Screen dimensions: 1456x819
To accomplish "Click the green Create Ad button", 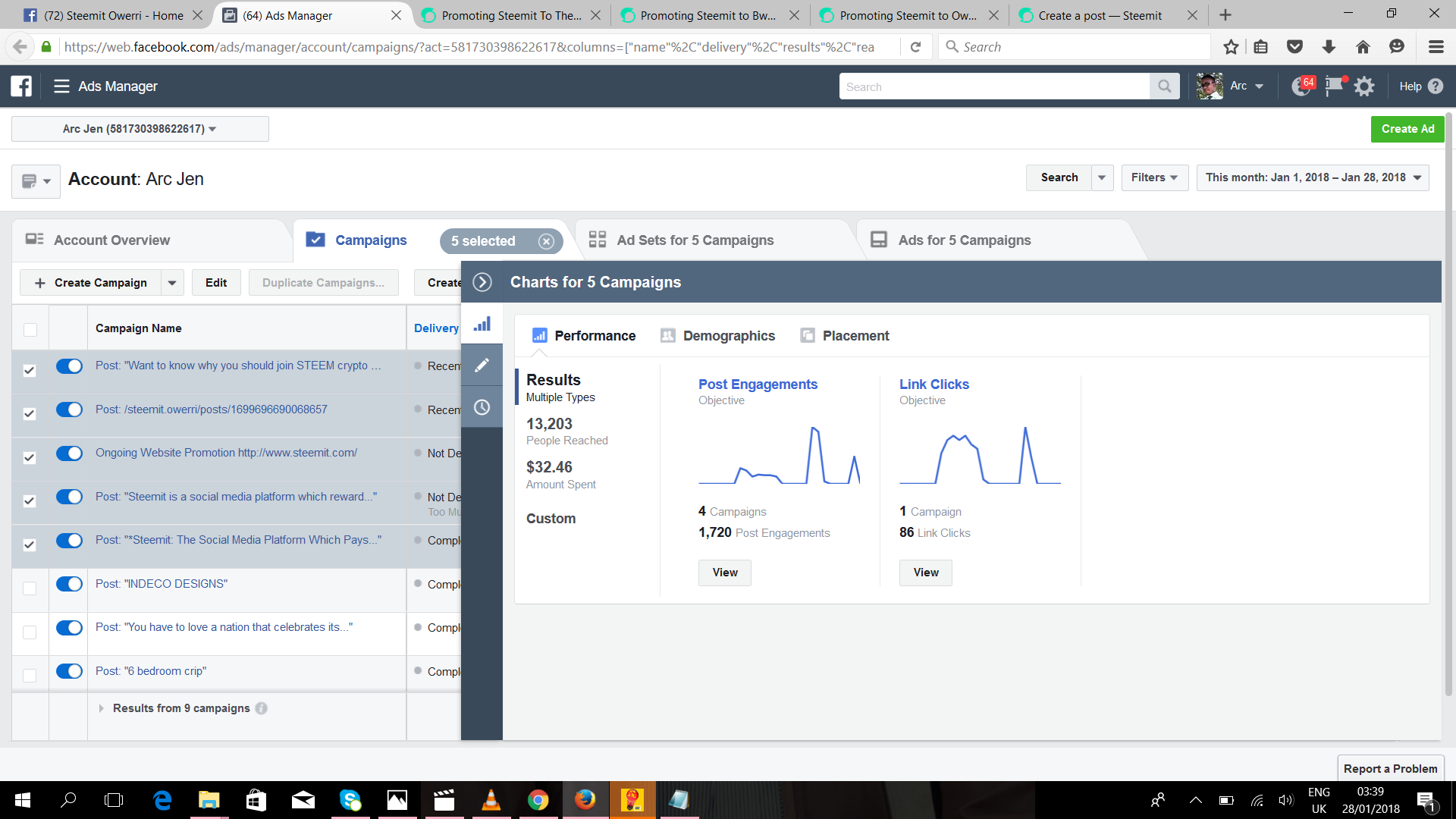I will pos(1407,129).
